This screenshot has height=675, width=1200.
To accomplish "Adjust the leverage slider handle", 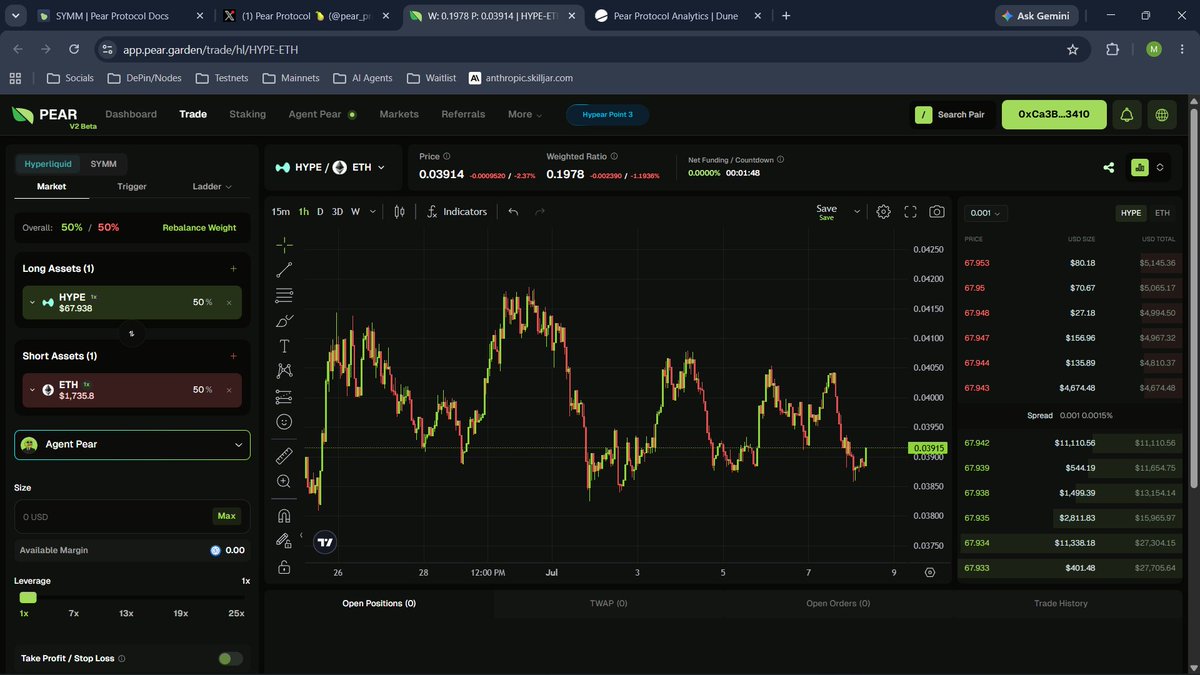I will click(x=28, y=597).
